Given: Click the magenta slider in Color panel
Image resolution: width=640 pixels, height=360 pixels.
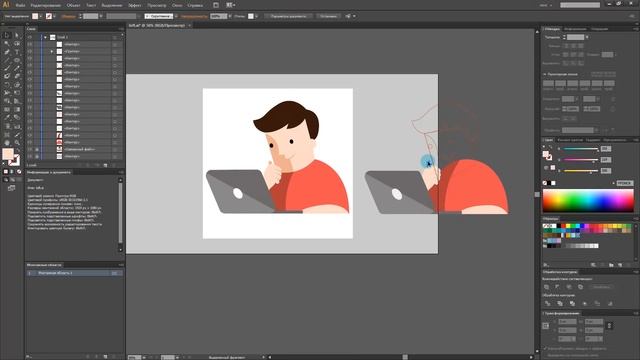Looking at the screenshot, I should tap(580, 160).
